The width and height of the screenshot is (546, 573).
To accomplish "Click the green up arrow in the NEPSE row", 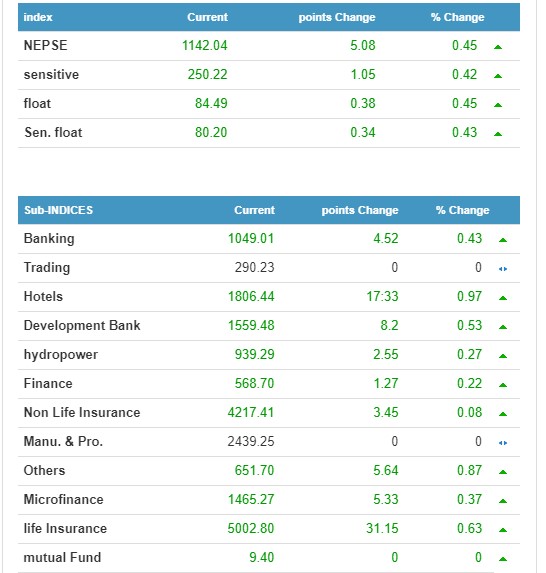I will click(498, 47).
